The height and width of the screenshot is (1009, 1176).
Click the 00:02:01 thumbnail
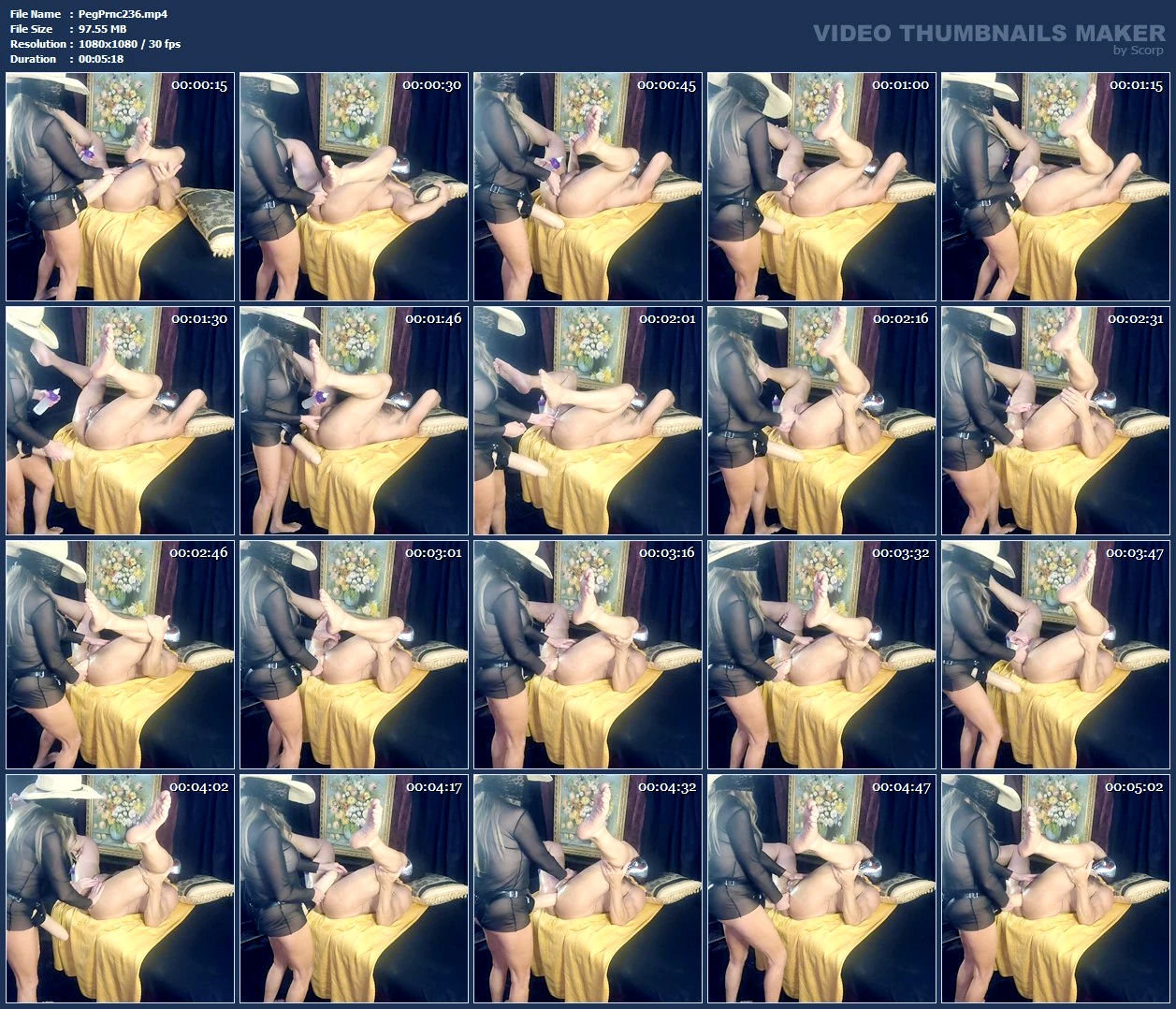tap(588, 420)
